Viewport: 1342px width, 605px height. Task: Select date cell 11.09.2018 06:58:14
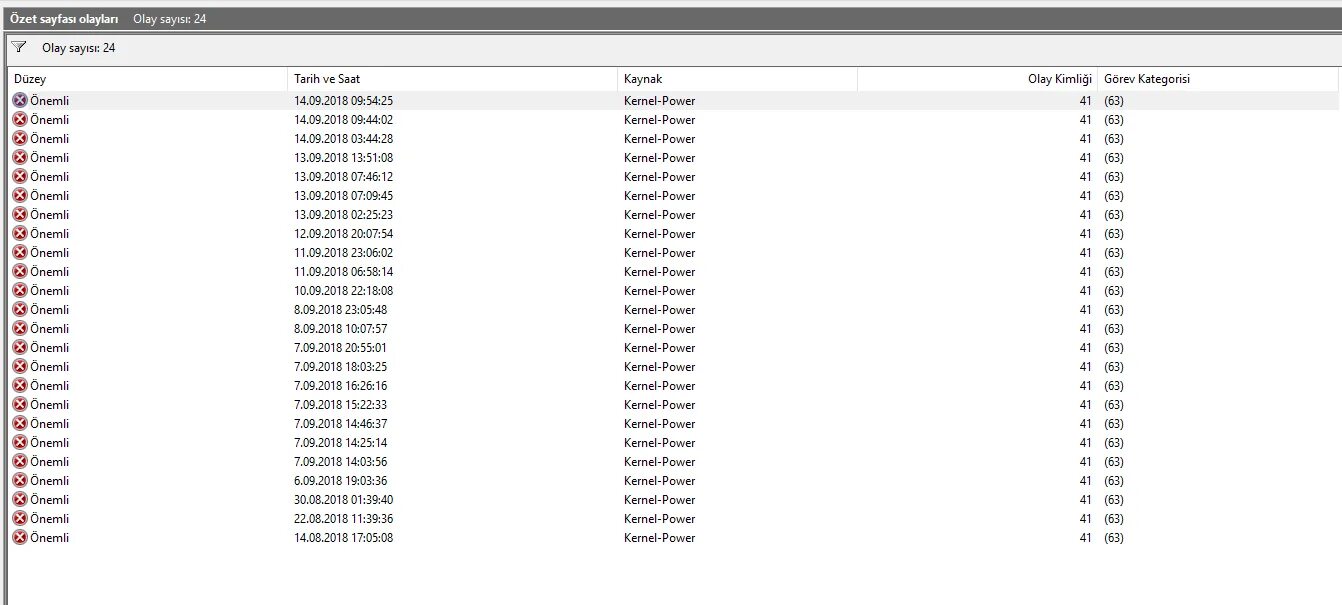(343, 271)
